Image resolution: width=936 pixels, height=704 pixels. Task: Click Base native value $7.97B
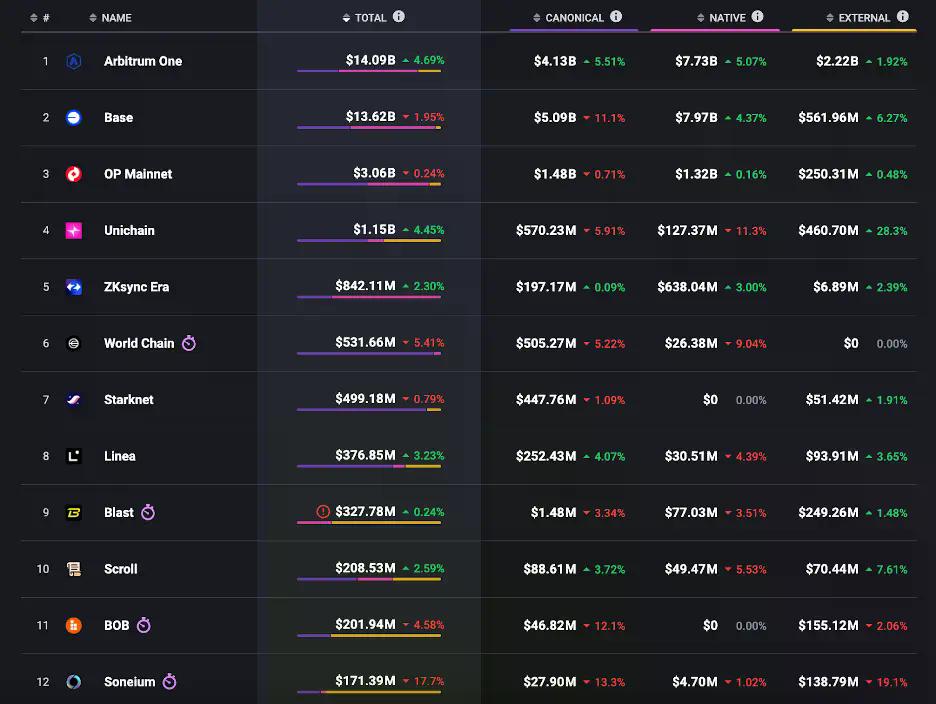coord(696,118)
